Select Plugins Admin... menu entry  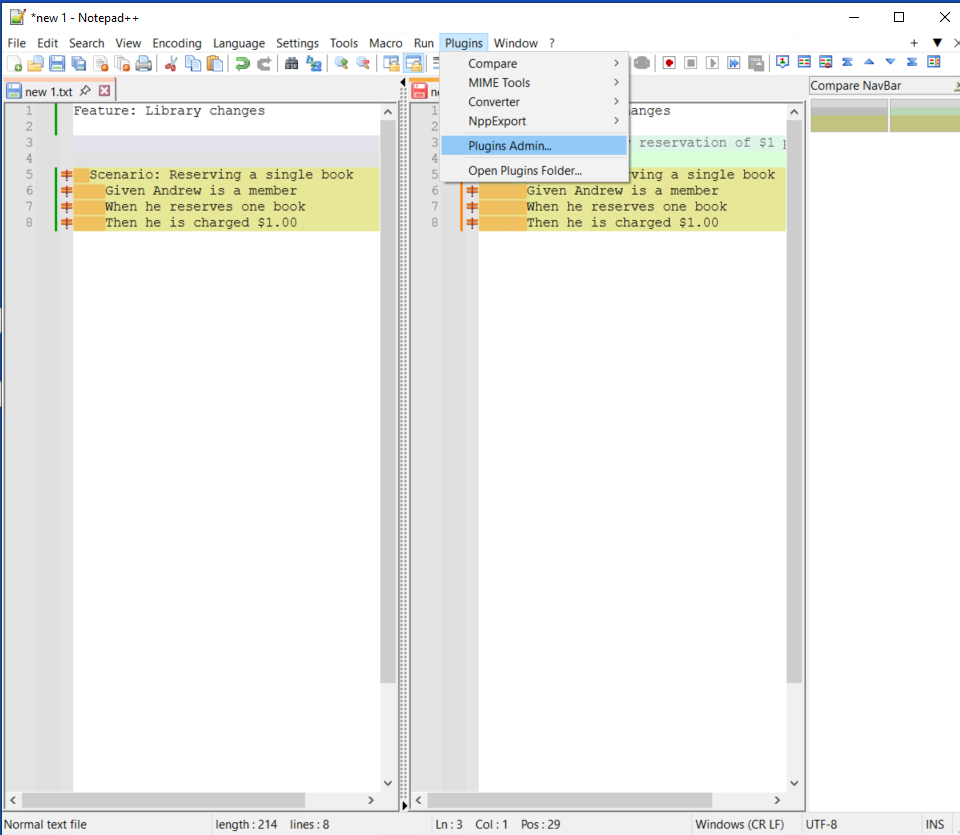(x=534, y=146)
